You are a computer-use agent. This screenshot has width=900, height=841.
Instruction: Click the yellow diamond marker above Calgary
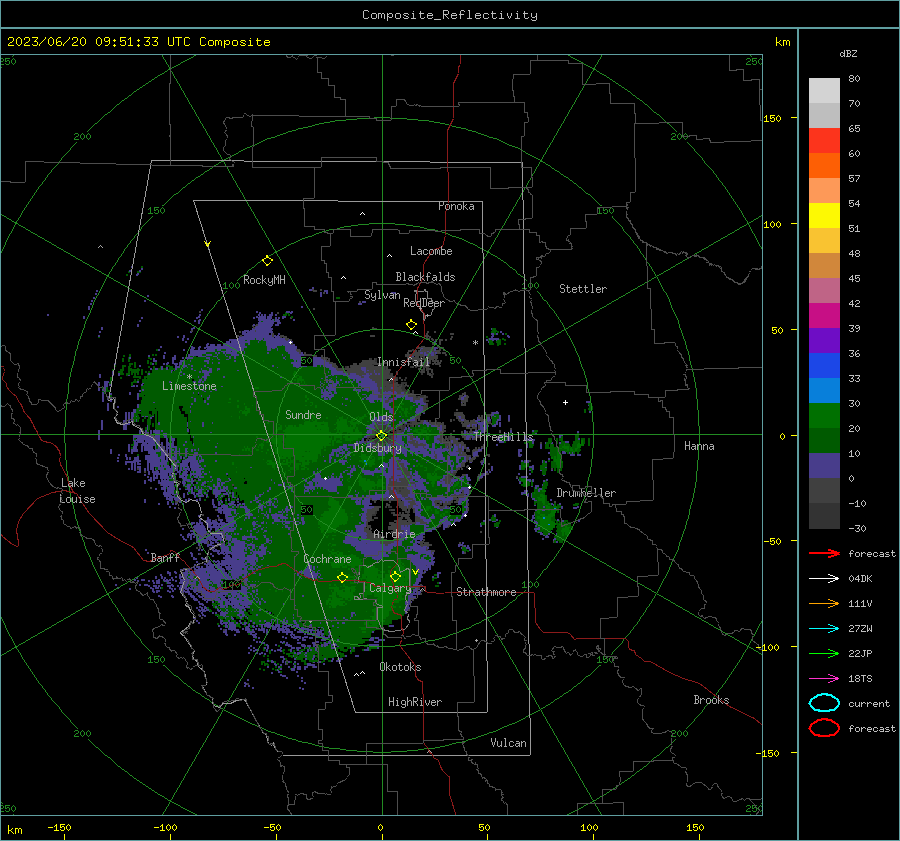coord(395,576)
